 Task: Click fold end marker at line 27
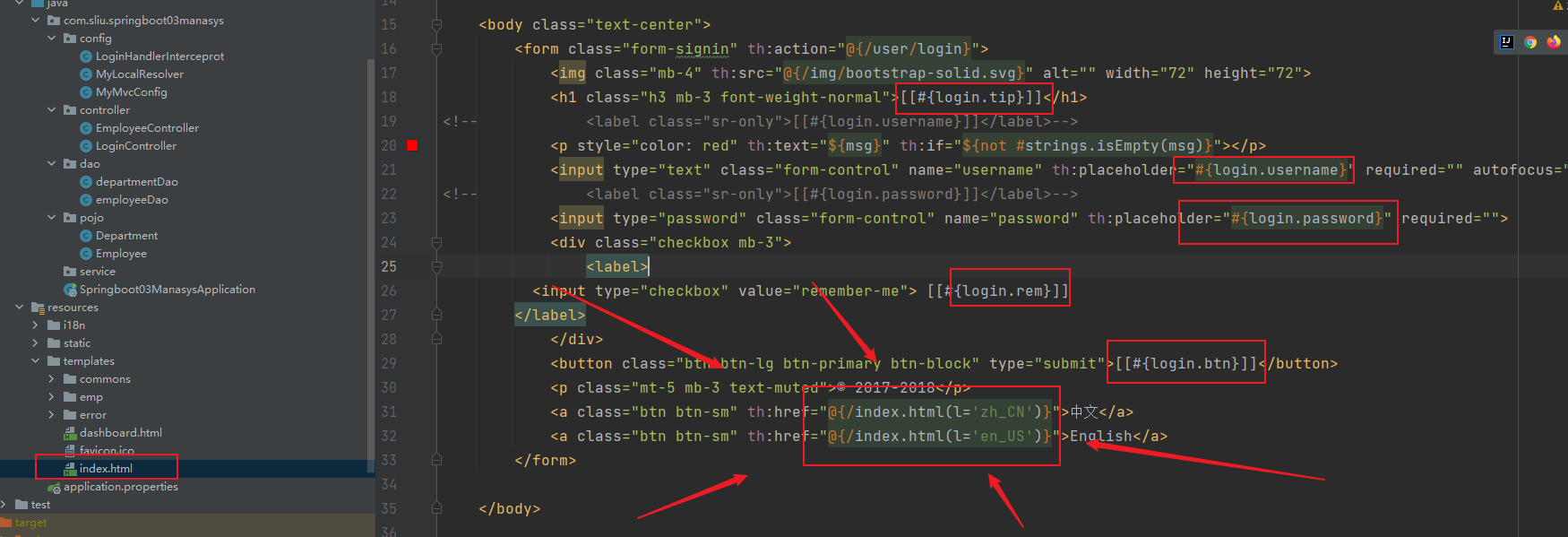coord(436,316)
